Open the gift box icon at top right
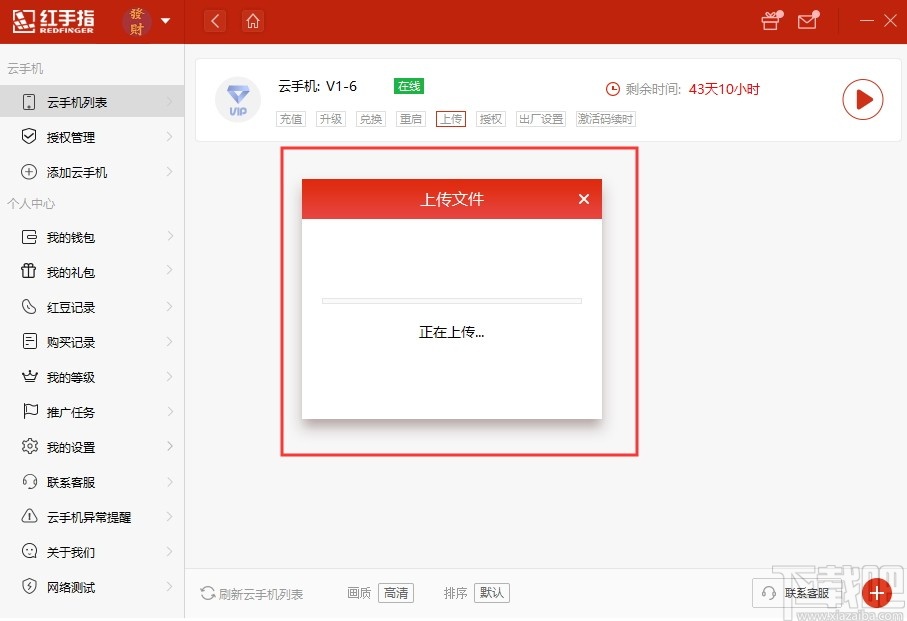 769,20
